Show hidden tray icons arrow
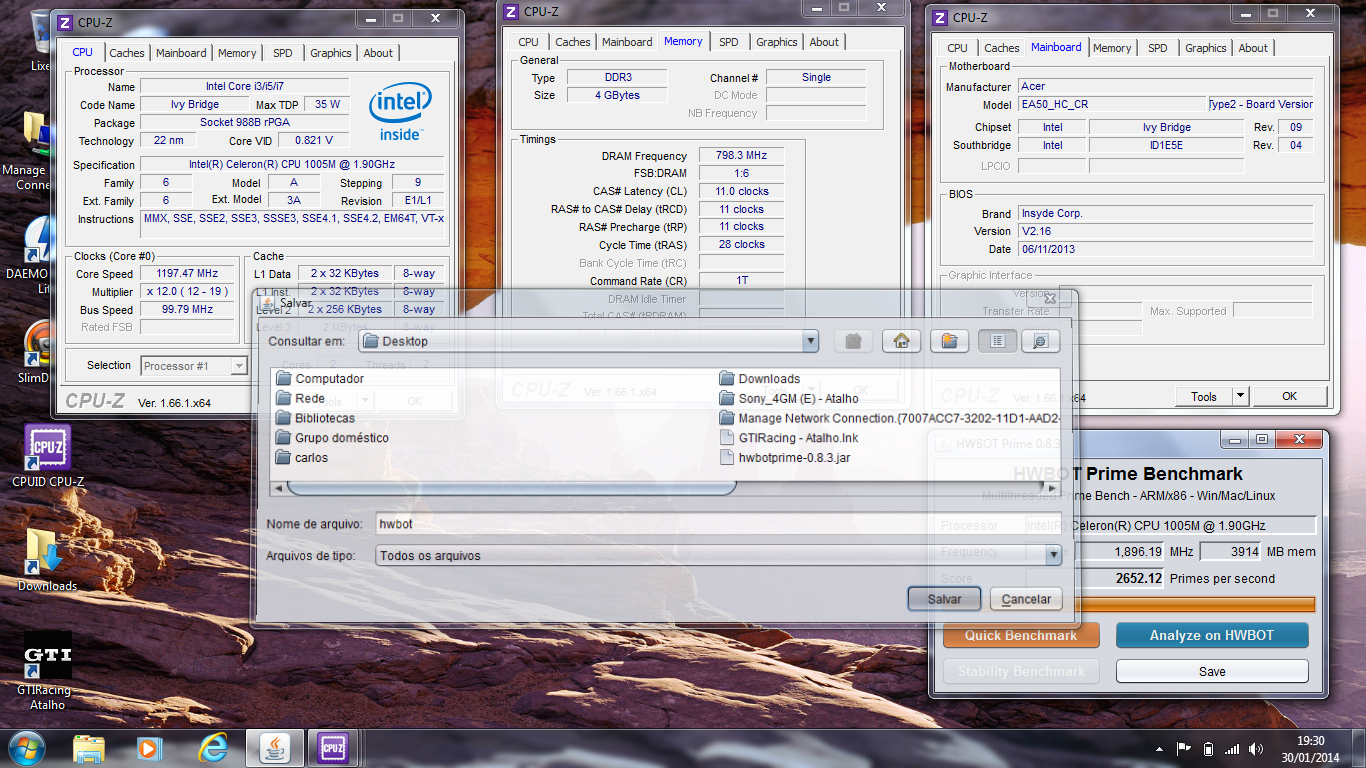 pos(1159,748)
